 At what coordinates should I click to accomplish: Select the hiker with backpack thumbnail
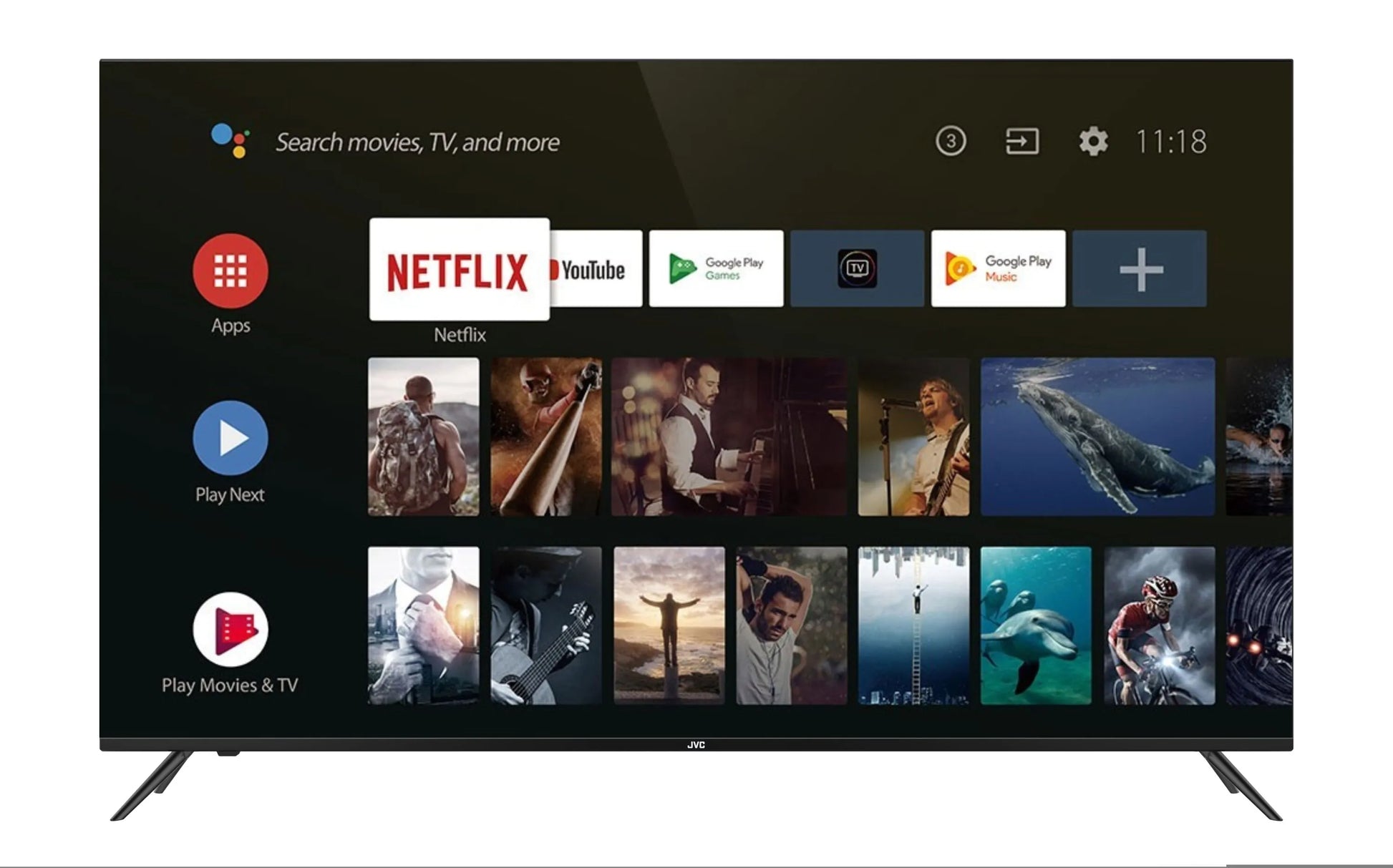pyautogui.click(x=423, y=437)
